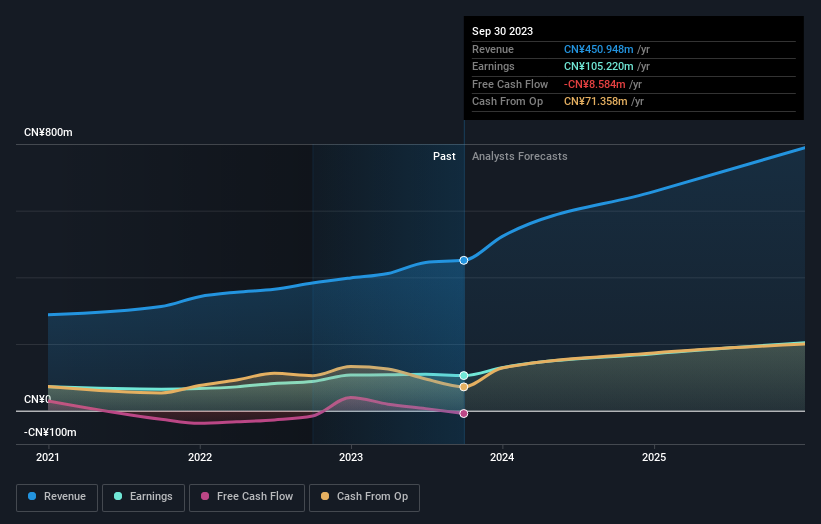Click the Past section label

[x=444, y=156]
